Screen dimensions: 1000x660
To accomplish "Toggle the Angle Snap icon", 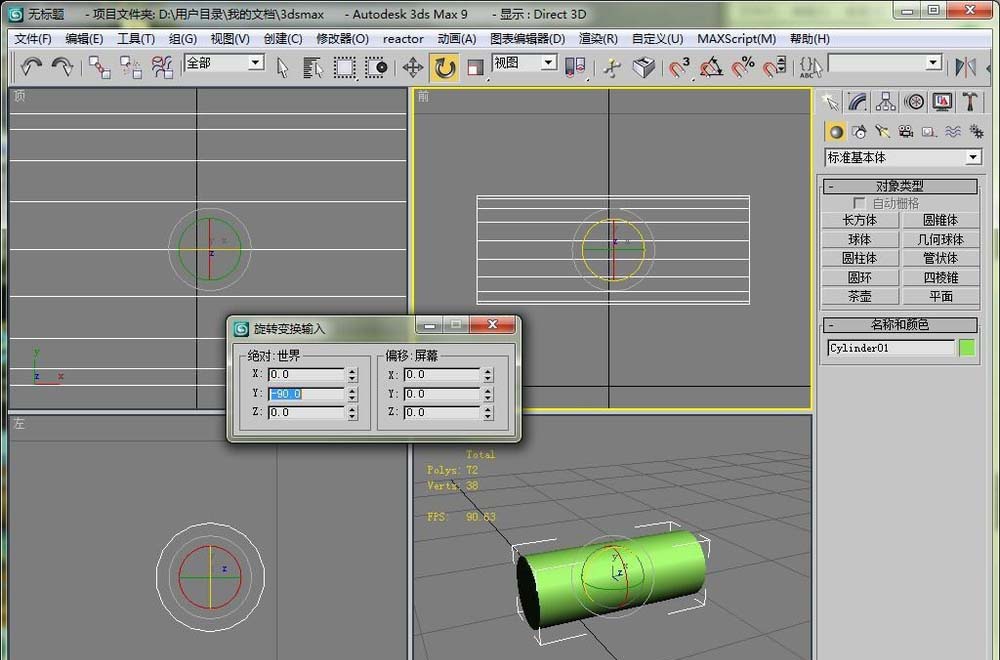I will [711, 67].
